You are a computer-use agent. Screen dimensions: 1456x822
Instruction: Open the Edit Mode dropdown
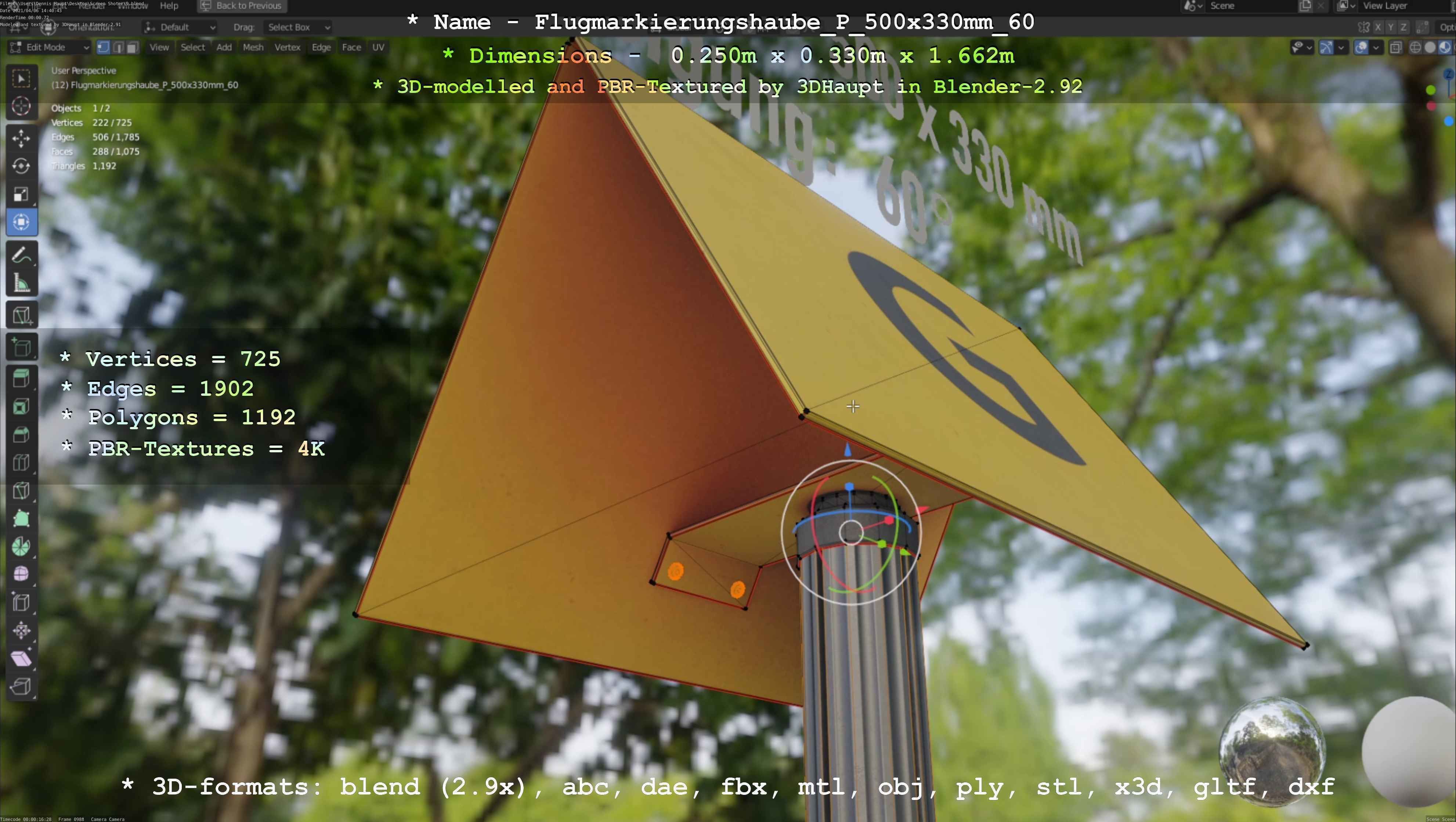(49, 47)
